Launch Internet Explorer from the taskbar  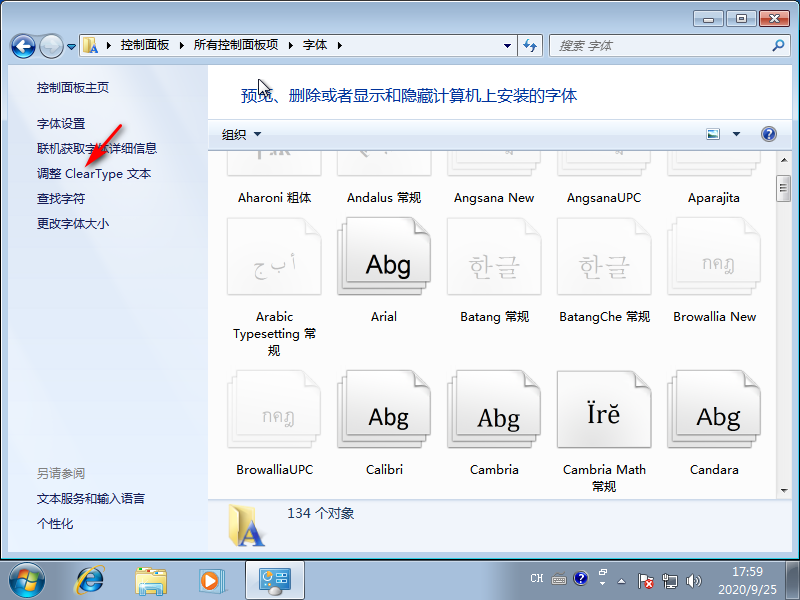[91, 579]
